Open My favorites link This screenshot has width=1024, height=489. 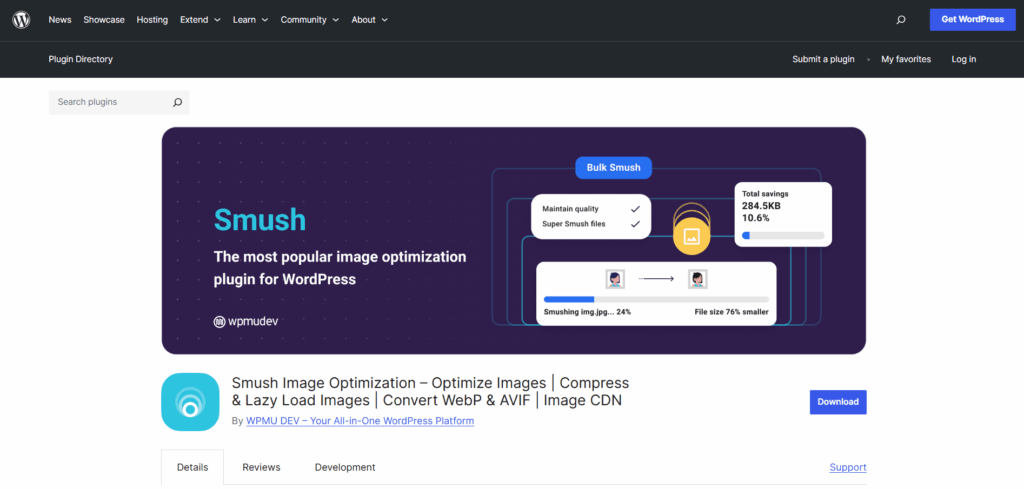(x=906, y=59)
